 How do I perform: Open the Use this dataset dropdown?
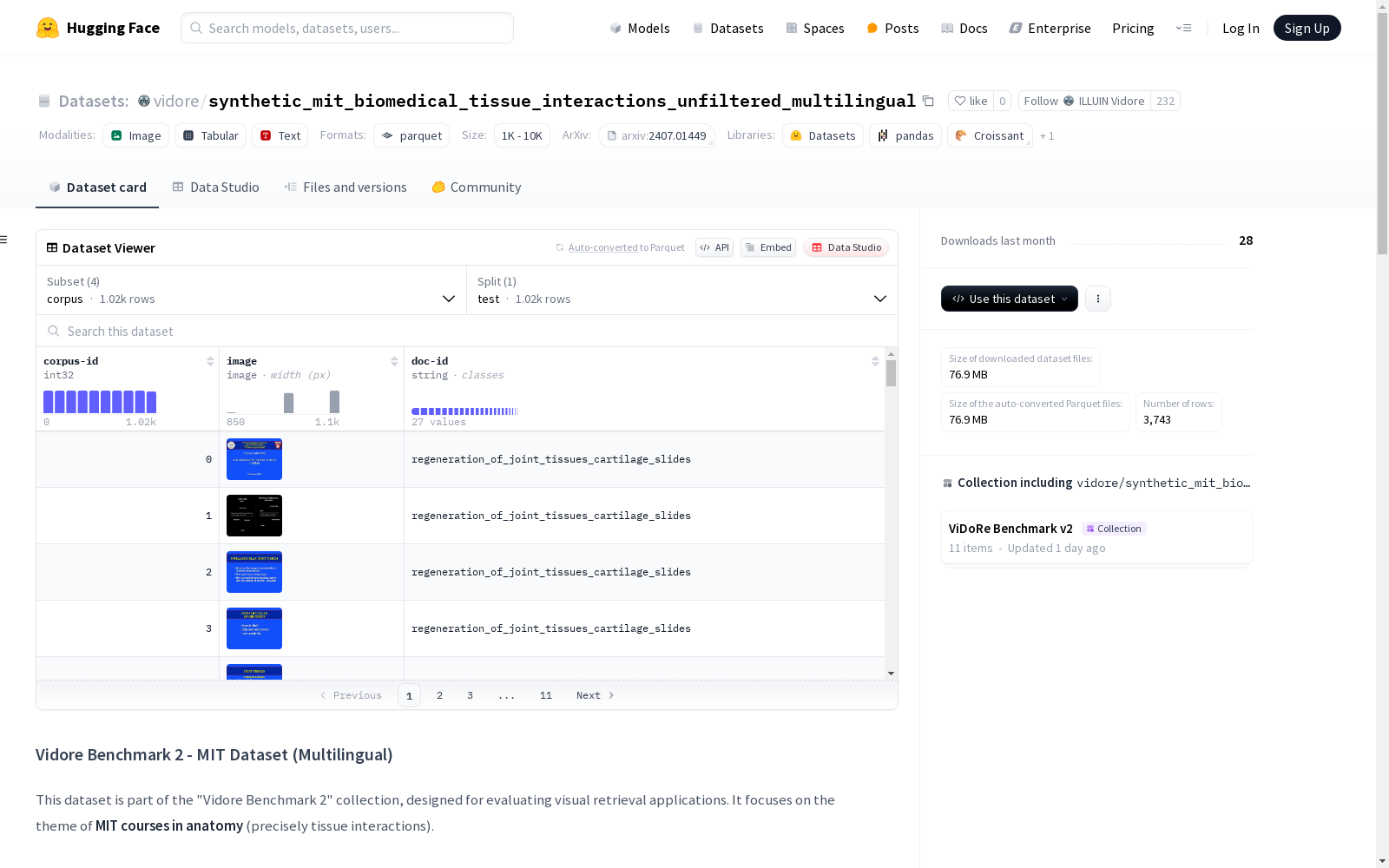(x=1010, y=299)
